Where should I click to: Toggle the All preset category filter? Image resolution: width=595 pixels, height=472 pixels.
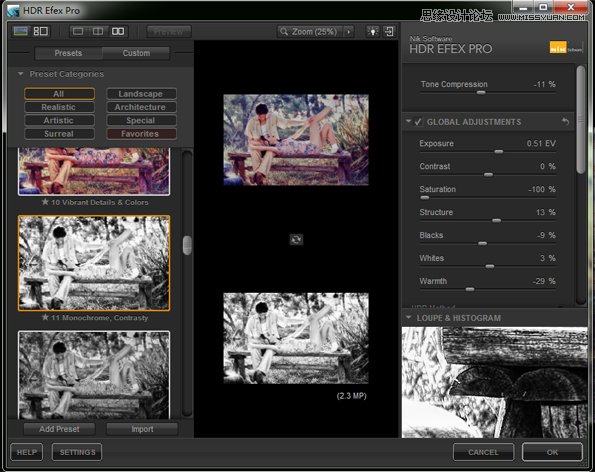[x=59, y=94]
